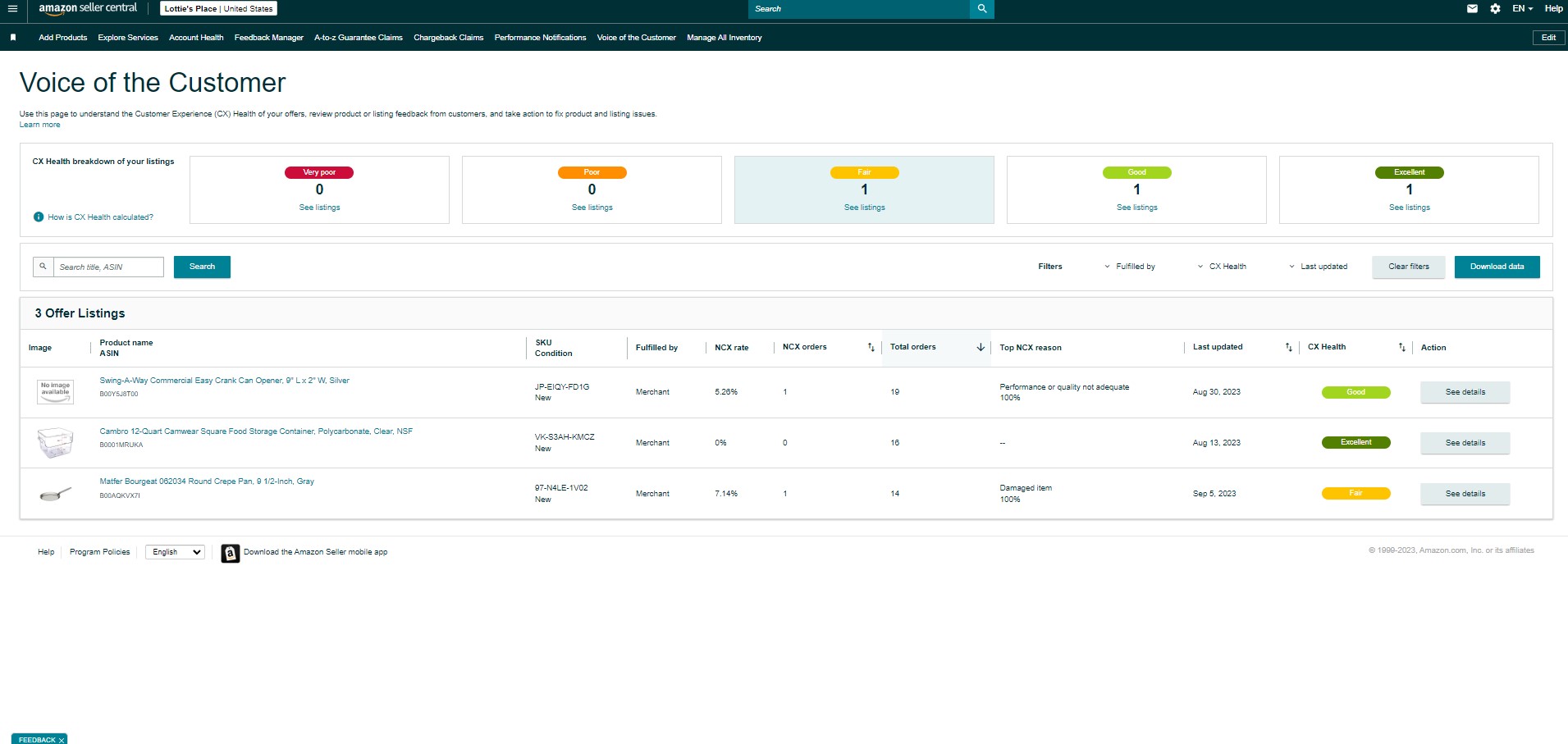Click the Excellent badge in Cambro row
Screen dimensions: 1568x744
click(1355, 443)
